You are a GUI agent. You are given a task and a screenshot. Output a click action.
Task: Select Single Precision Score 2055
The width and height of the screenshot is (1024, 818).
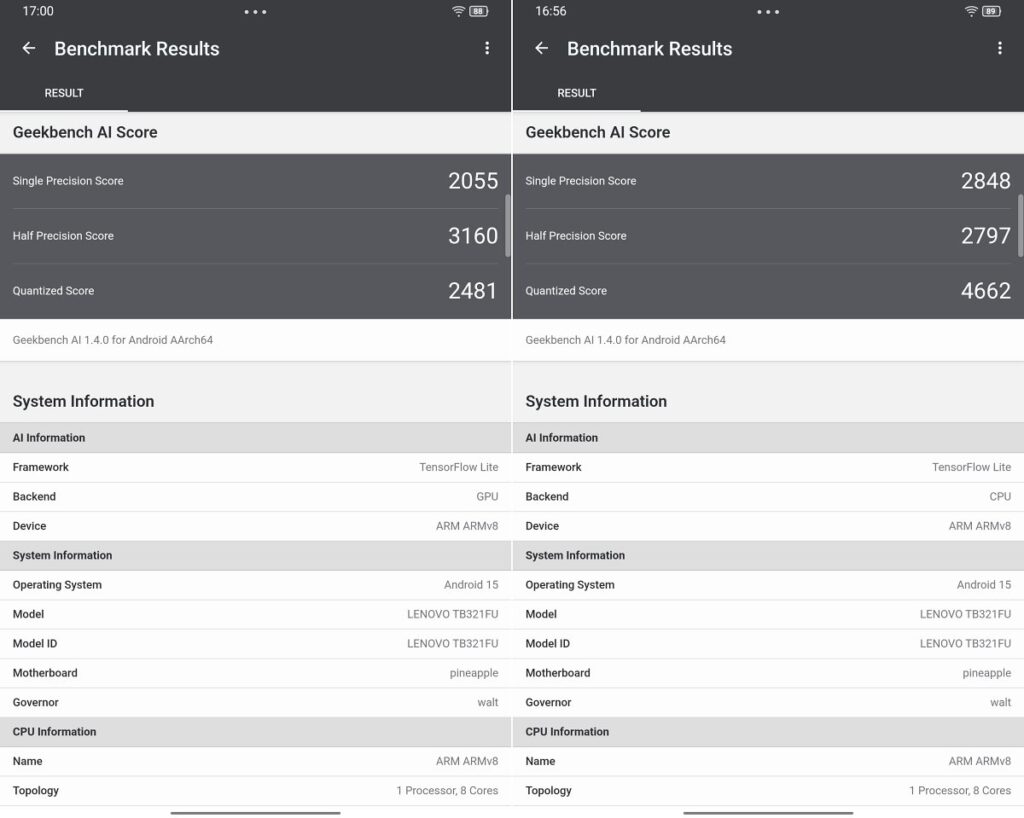coord(255,181)
